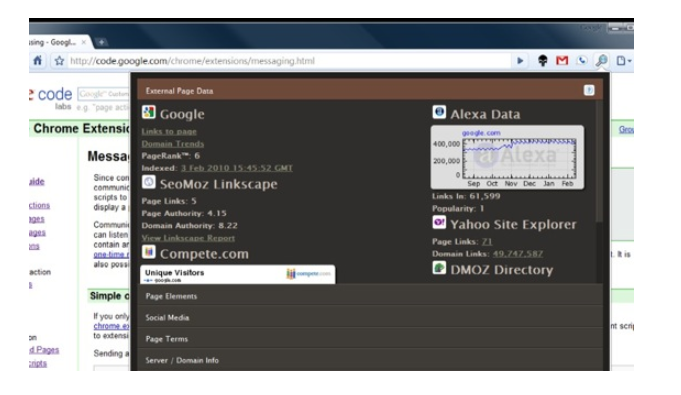
Task: Expand the Server / Domain Info section
Action: coord(370,360)
